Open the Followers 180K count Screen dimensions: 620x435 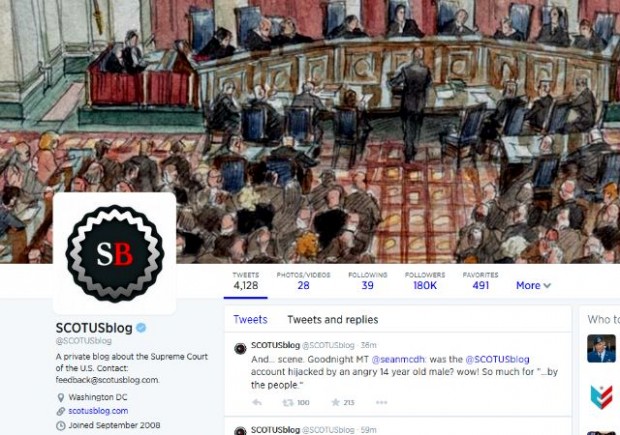tap(425, 281)
